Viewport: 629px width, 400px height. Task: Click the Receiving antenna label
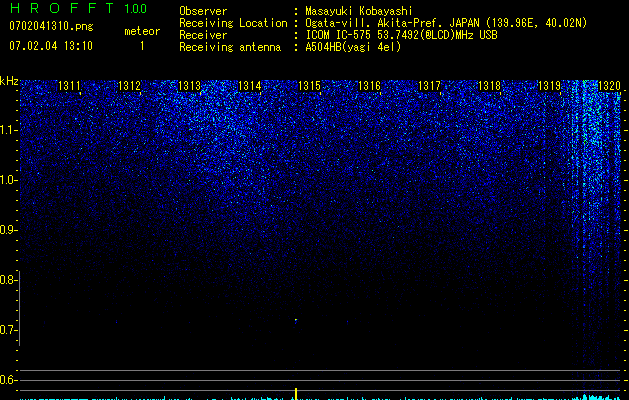[230, 47]
